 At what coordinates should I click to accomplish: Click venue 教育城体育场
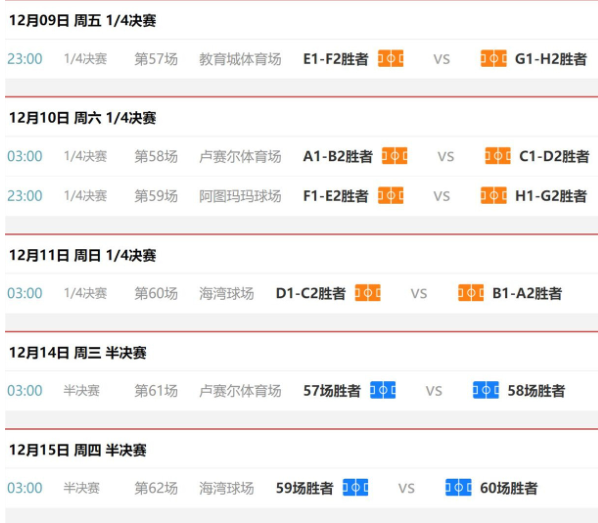[240, 59]
